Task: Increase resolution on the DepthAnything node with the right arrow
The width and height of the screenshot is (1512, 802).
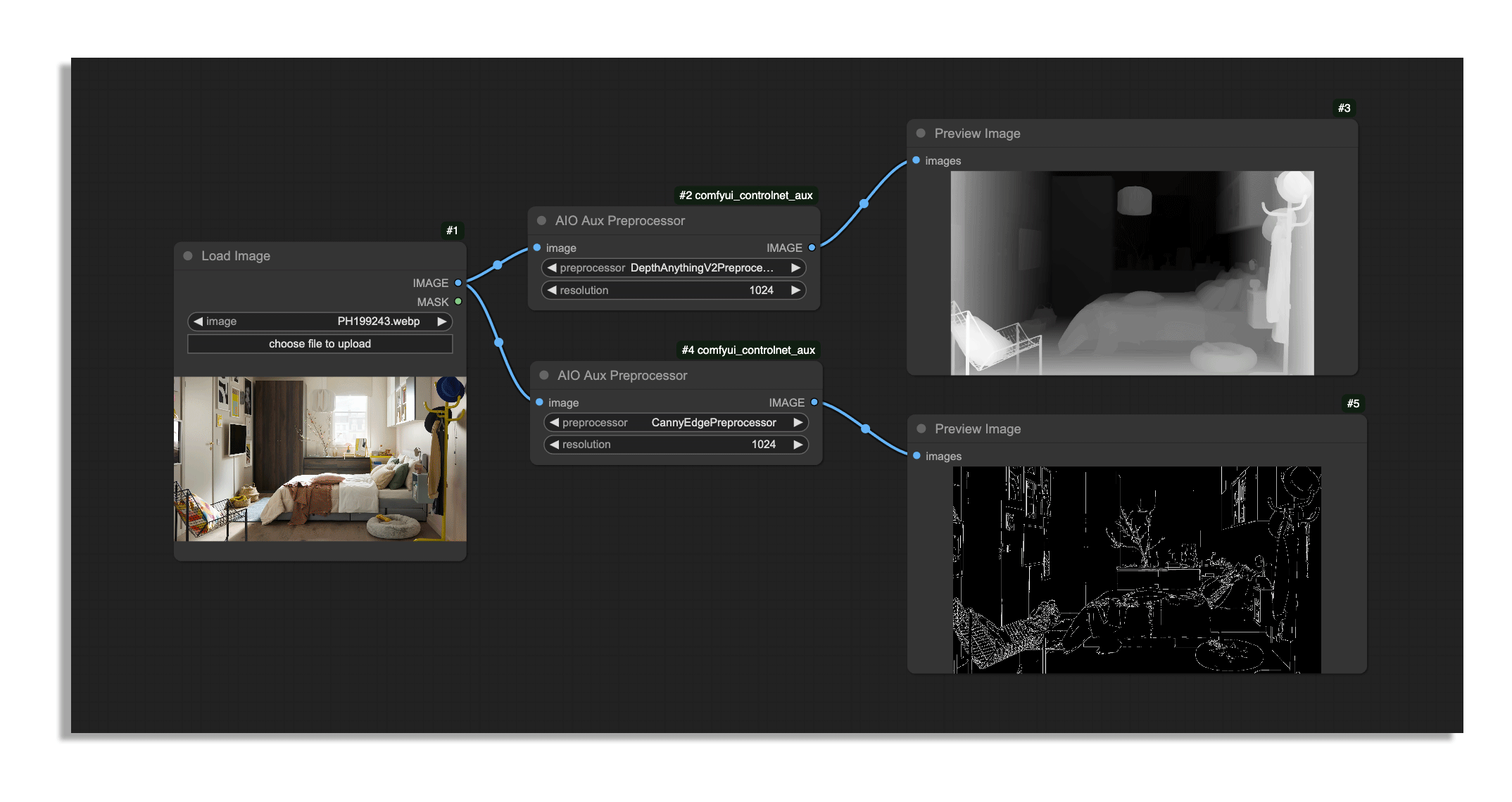Action: pos(795,291)
